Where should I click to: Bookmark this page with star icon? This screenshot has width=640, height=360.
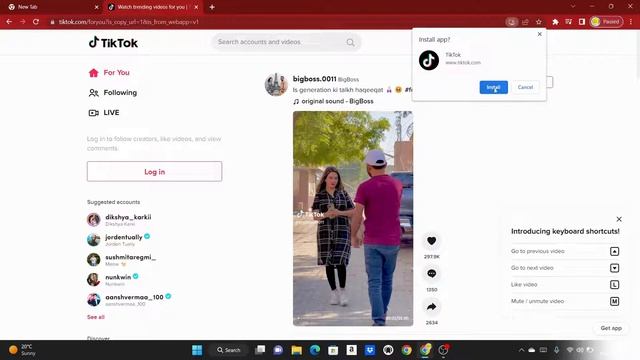point(539,22)
